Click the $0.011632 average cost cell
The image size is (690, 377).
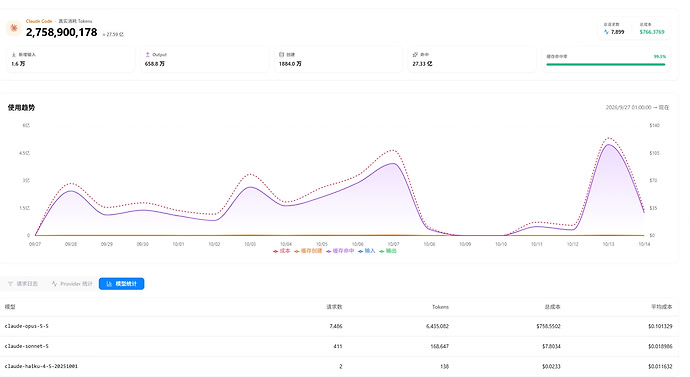[660, 366]
